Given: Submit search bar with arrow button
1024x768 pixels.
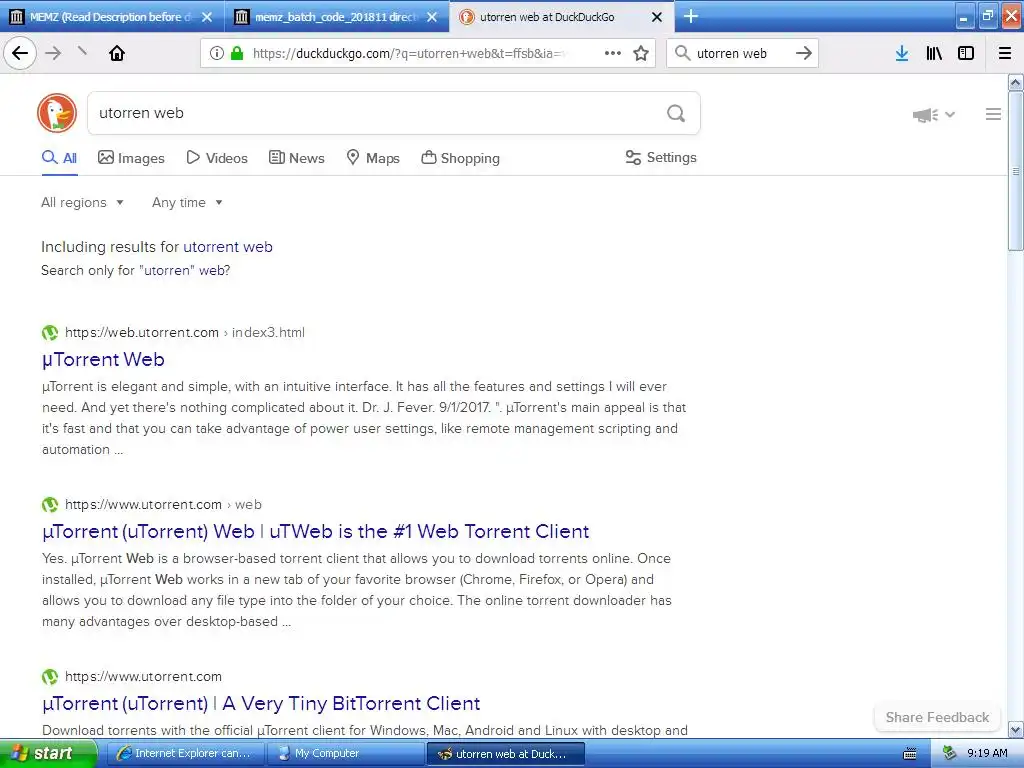Looking at the screenshot, I should coord(804,53).
